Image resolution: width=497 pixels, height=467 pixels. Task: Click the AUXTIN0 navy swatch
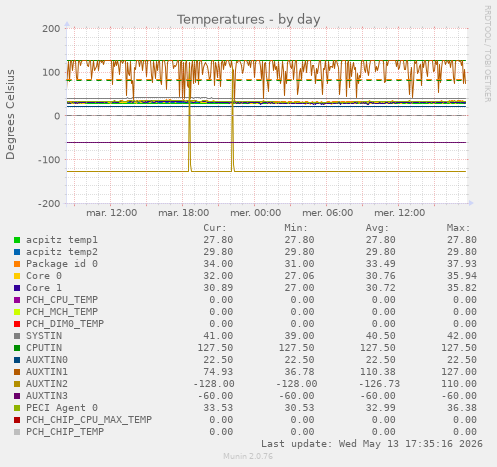click(17, 360)
